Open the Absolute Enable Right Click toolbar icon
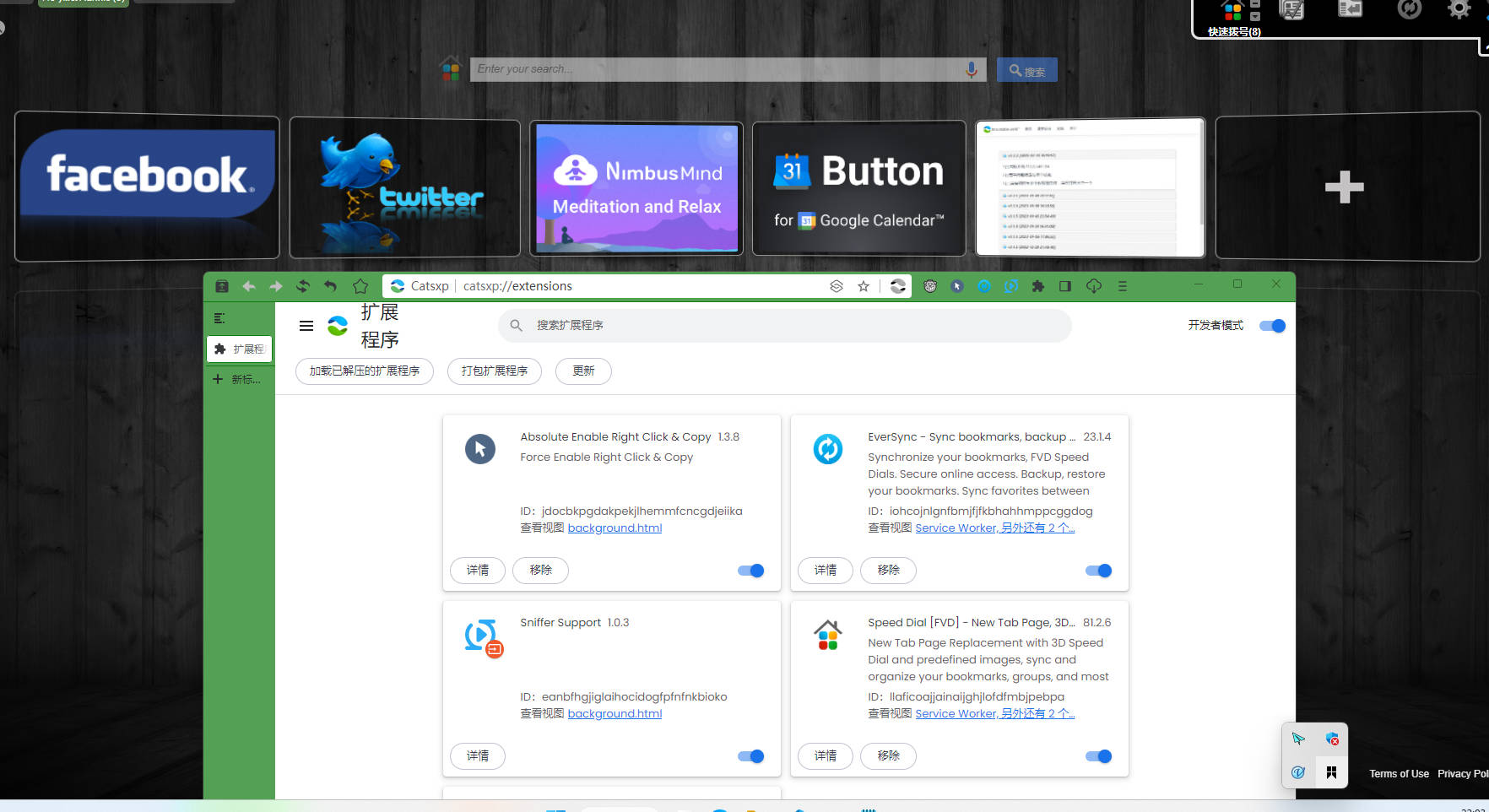The width and height of the screenshot is (1489, 812). [x=957, y=286]
